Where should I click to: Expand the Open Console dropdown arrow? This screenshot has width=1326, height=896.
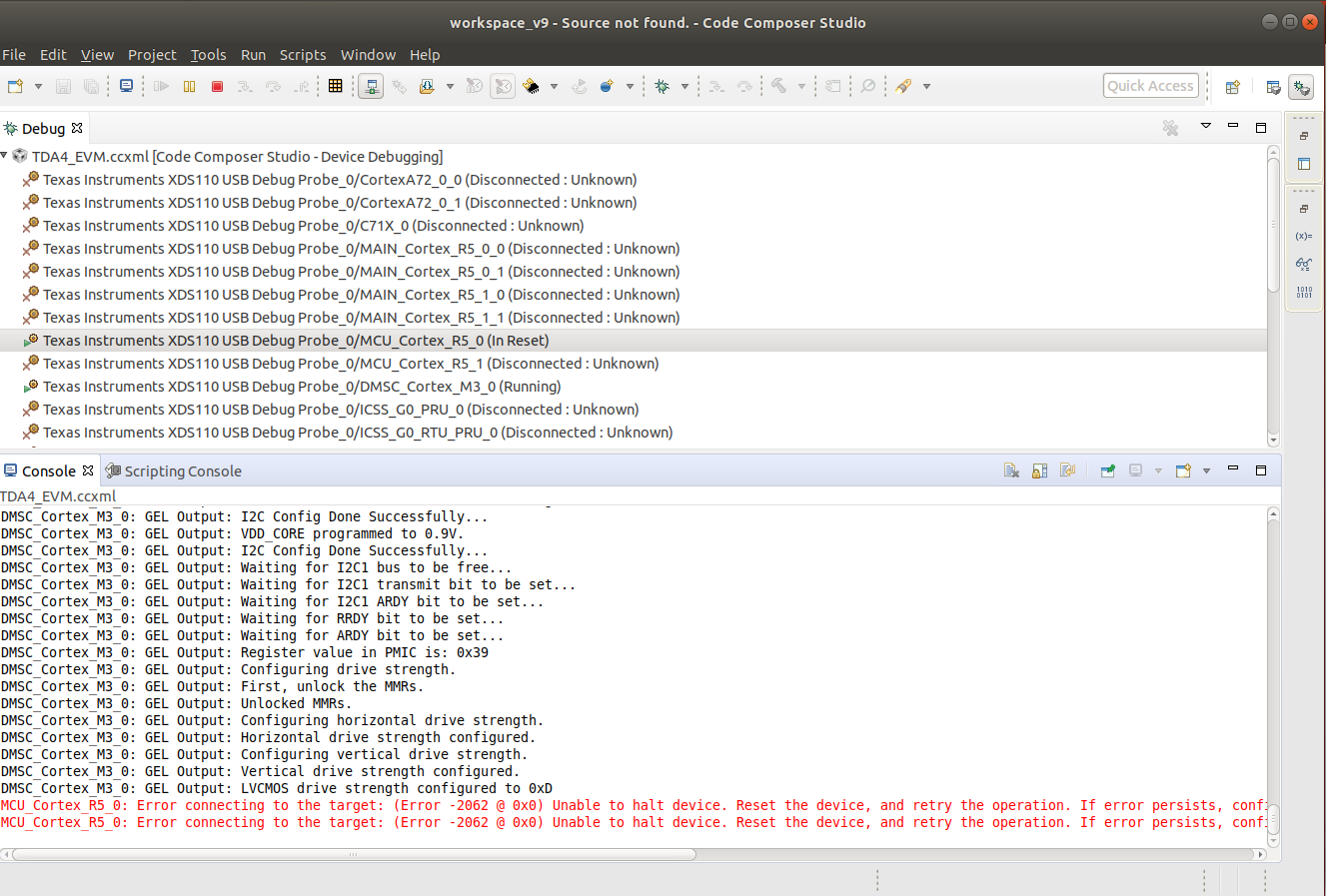[x=1206, y=470]
